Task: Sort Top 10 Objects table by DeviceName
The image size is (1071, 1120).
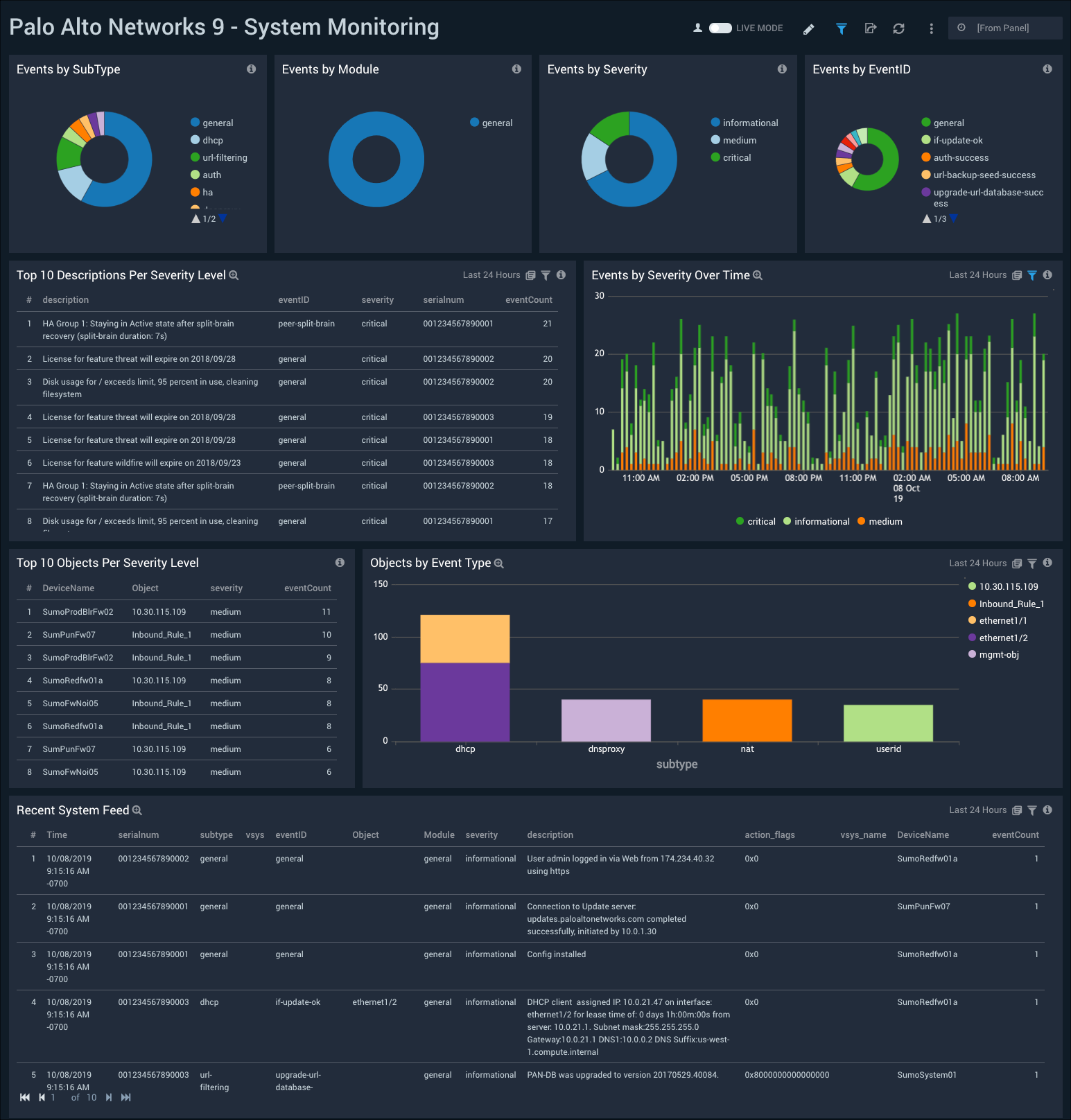Action: tap(69, 588)
